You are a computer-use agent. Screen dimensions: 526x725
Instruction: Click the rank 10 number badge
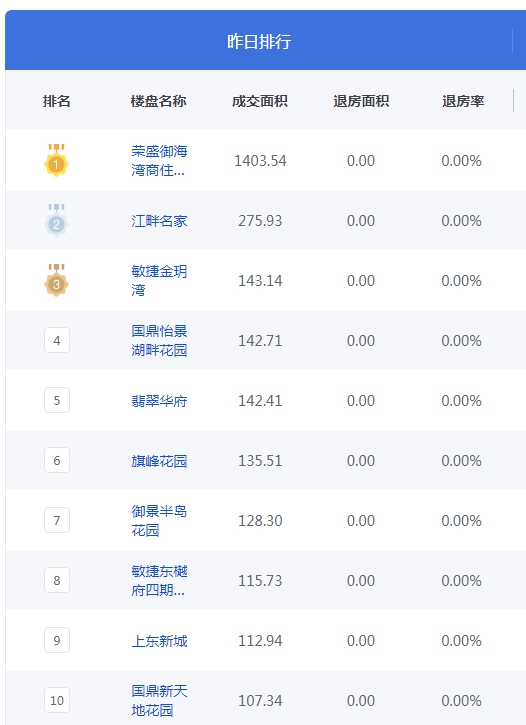57,700
